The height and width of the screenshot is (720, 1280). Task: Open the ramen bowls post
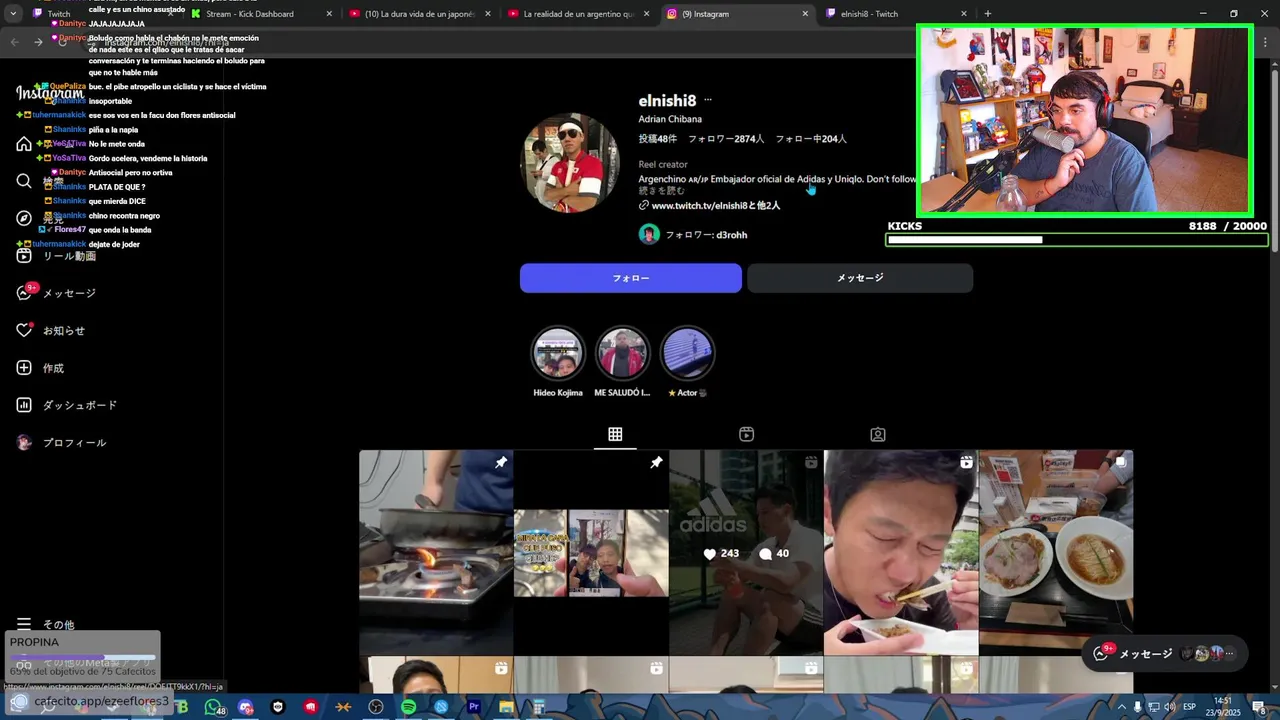[x=1056, y=552]
